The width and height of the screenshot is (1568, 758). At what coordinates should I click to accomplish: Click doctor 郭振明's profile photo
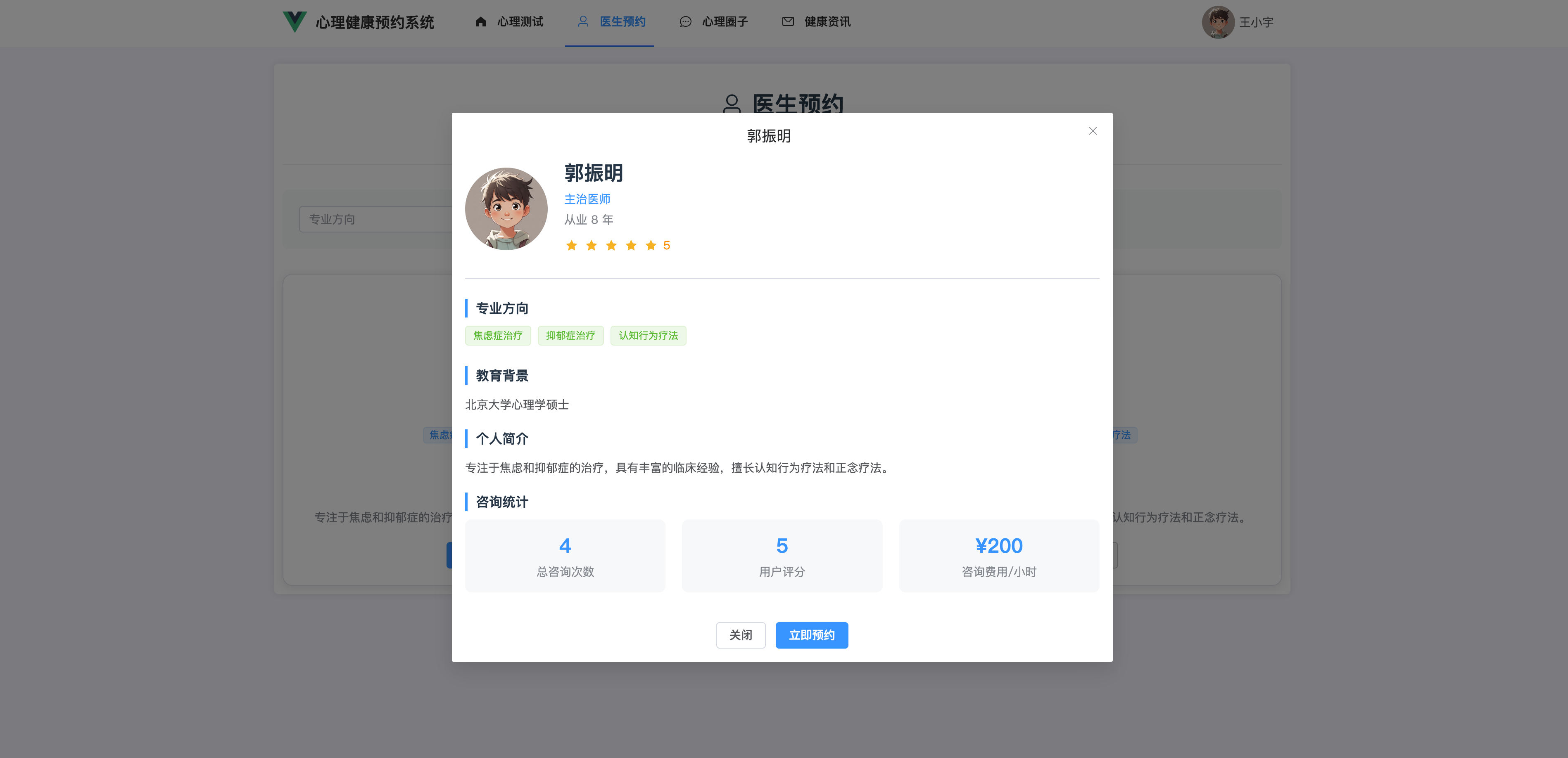(506, 208)
